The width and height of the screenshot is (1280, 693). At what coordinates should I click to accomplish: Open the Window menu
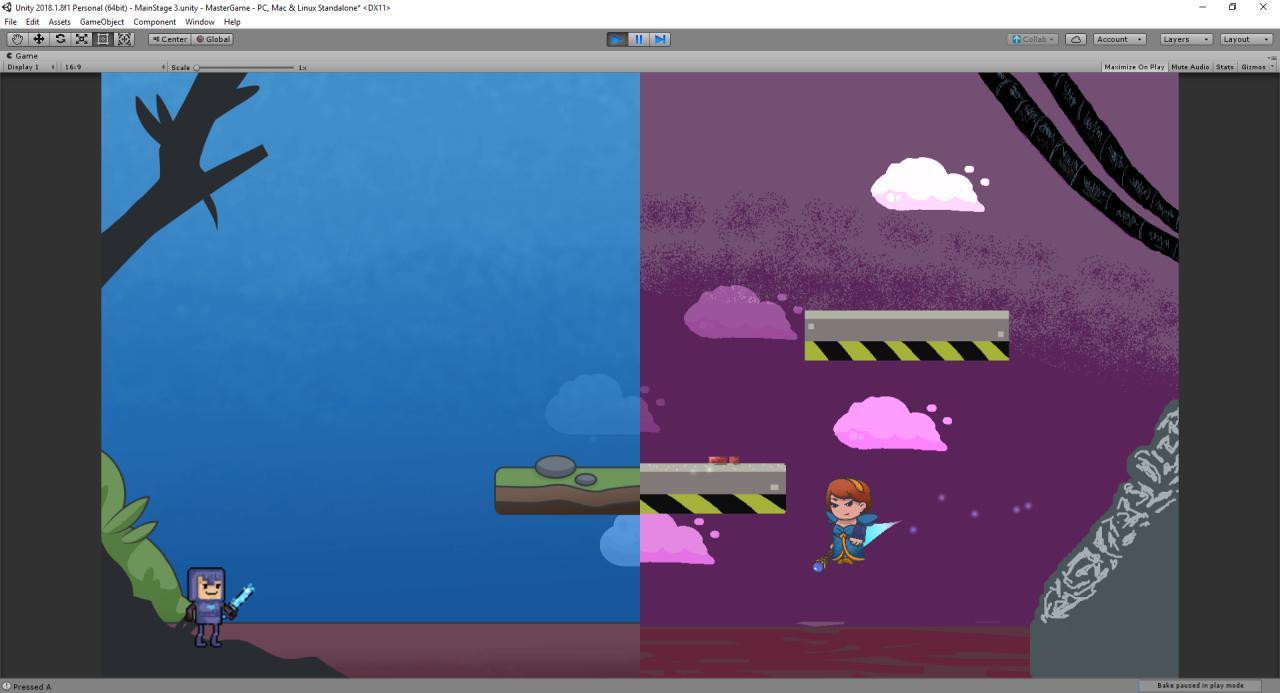click(200, 22)
